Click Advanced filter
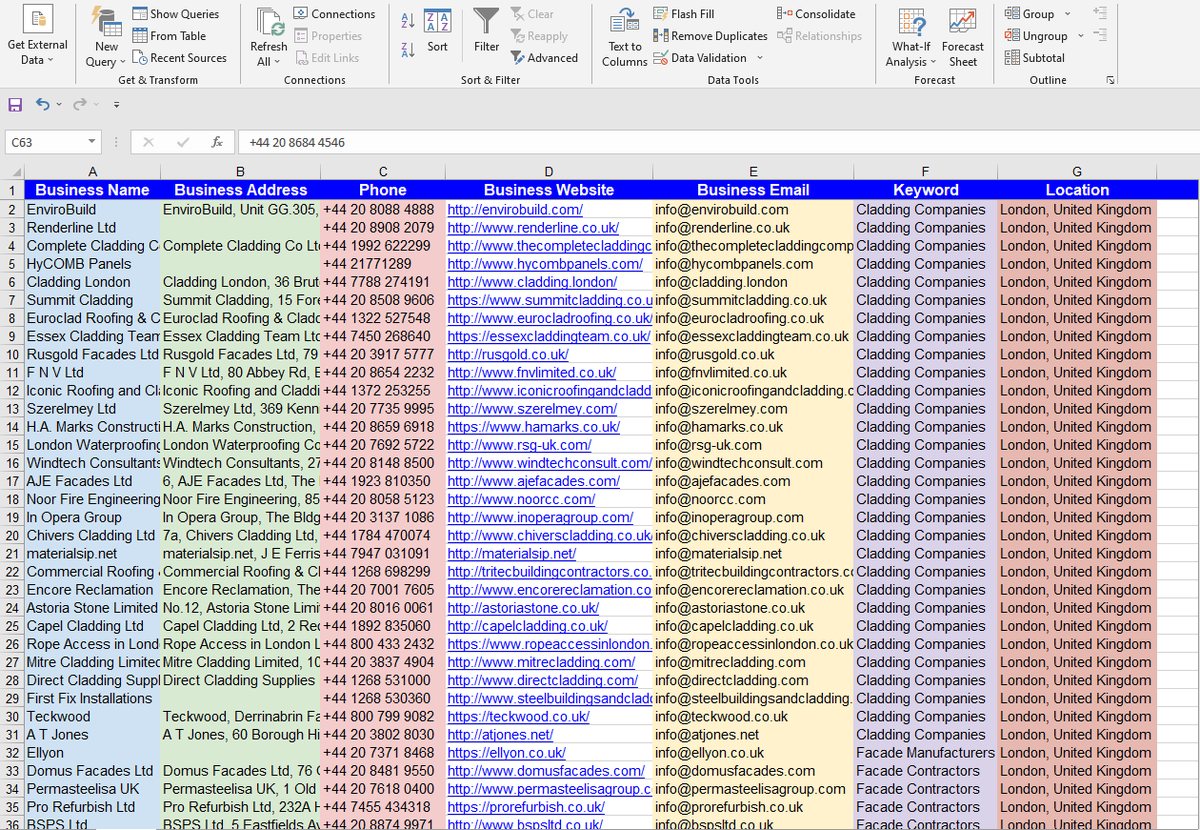 (544, 58)
